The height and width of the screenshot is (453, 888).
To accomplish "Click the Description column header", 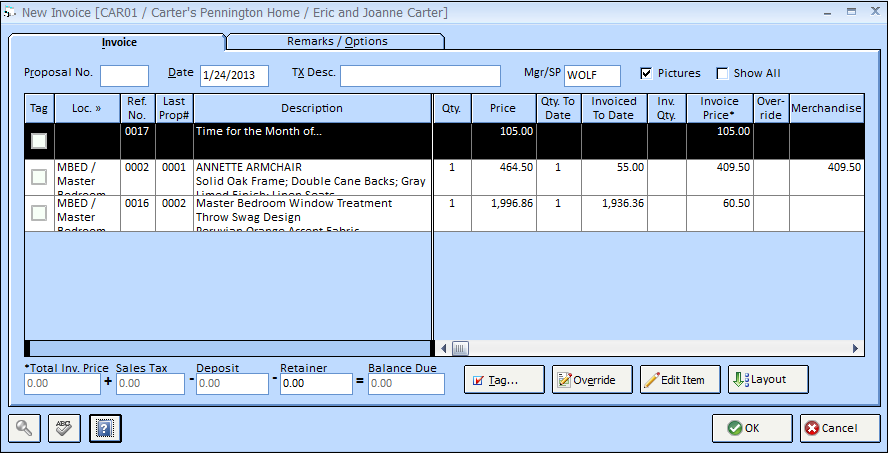I will point(312,108).
